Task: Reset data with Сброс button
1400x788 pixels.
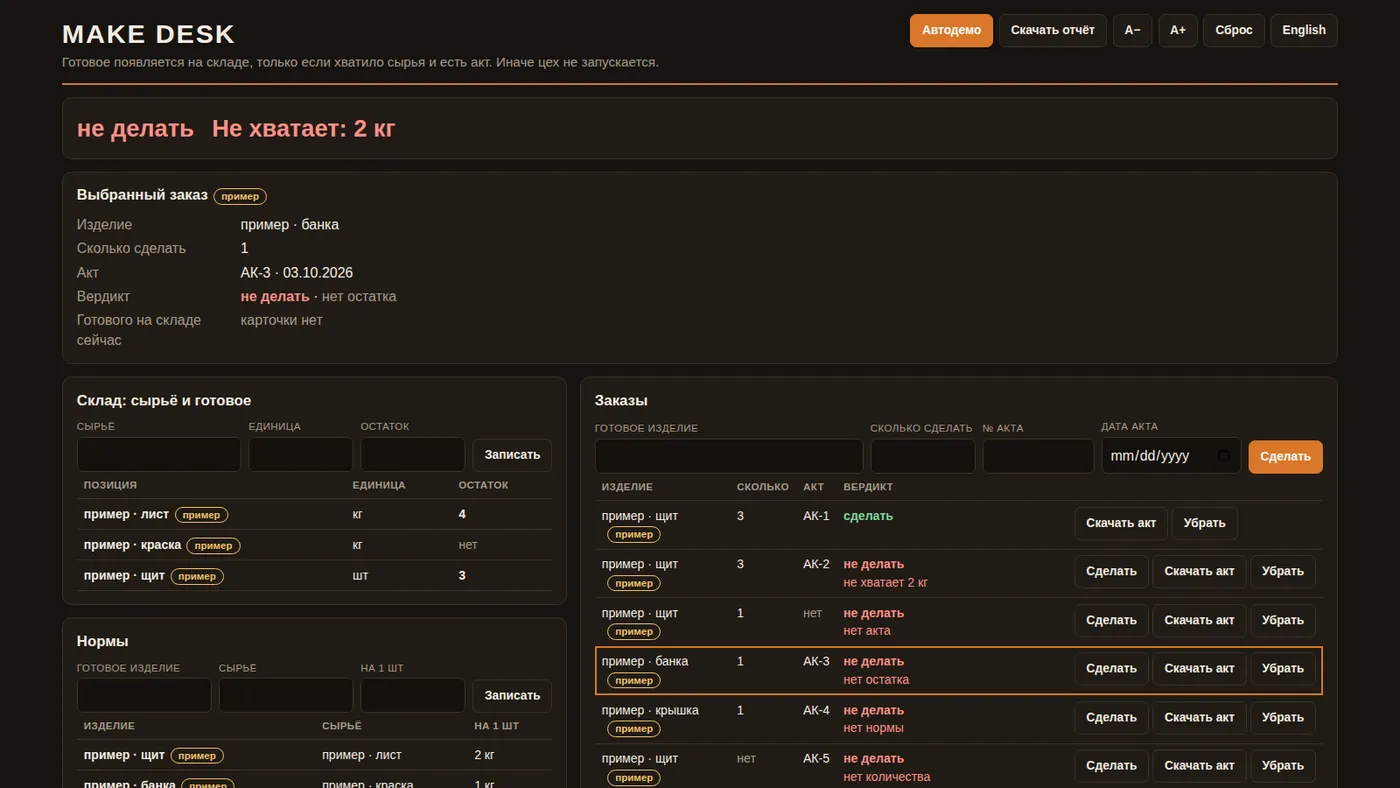Action: [1234, 30]
